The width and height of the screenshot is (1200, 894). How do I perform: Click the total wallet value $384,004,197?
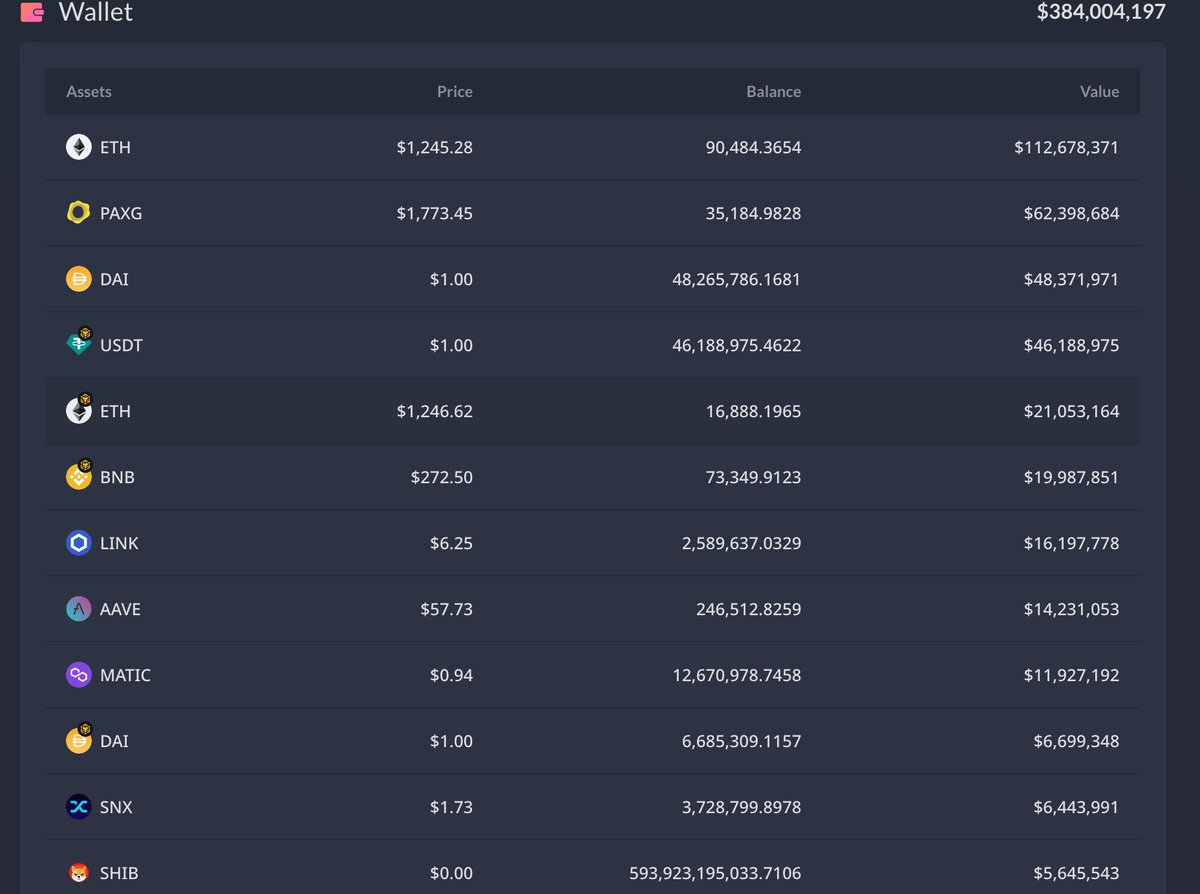click(x=1101, y=12)
